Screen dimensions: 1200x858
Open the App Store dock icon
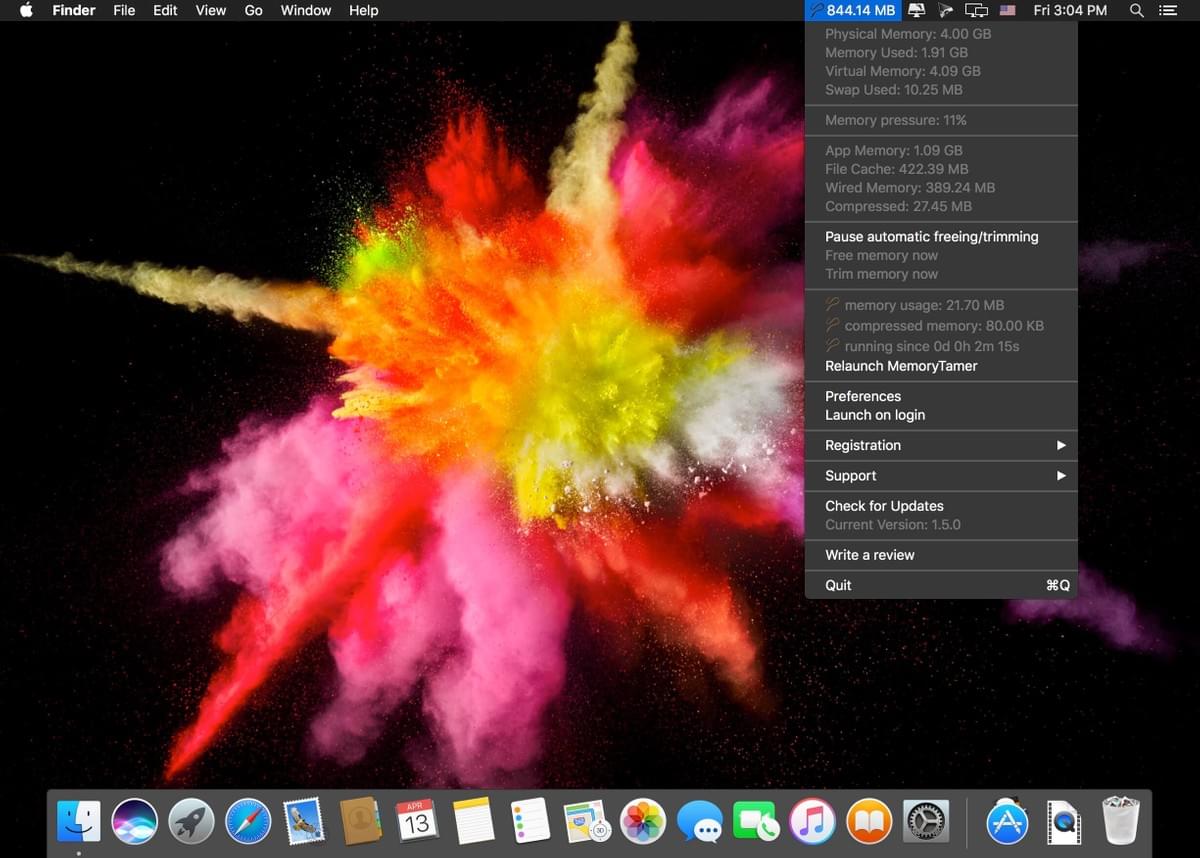pos(1007,822)
